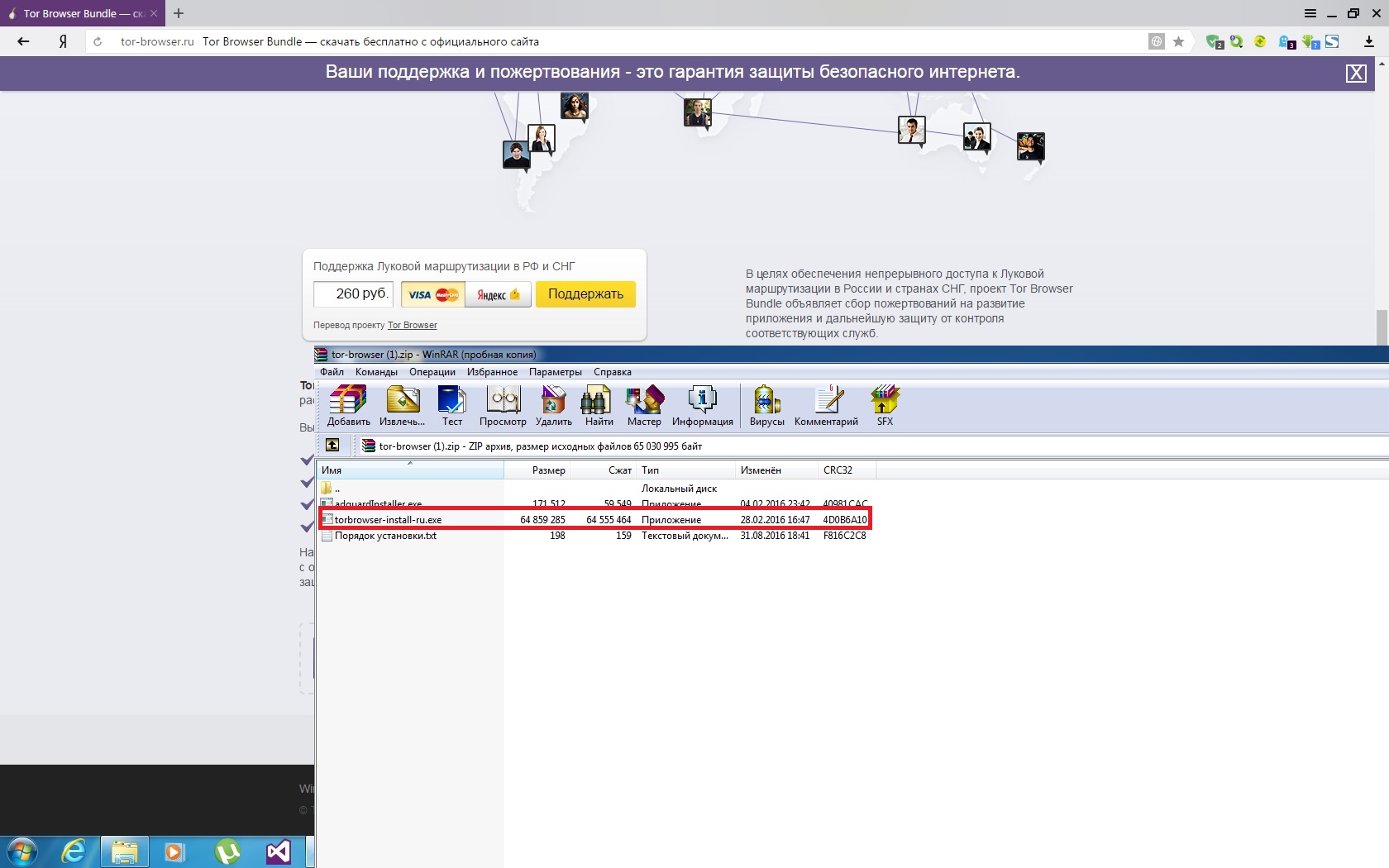
Task: Click the green circular extension icon with dropdown arrow
Action: coord(1236,41)
